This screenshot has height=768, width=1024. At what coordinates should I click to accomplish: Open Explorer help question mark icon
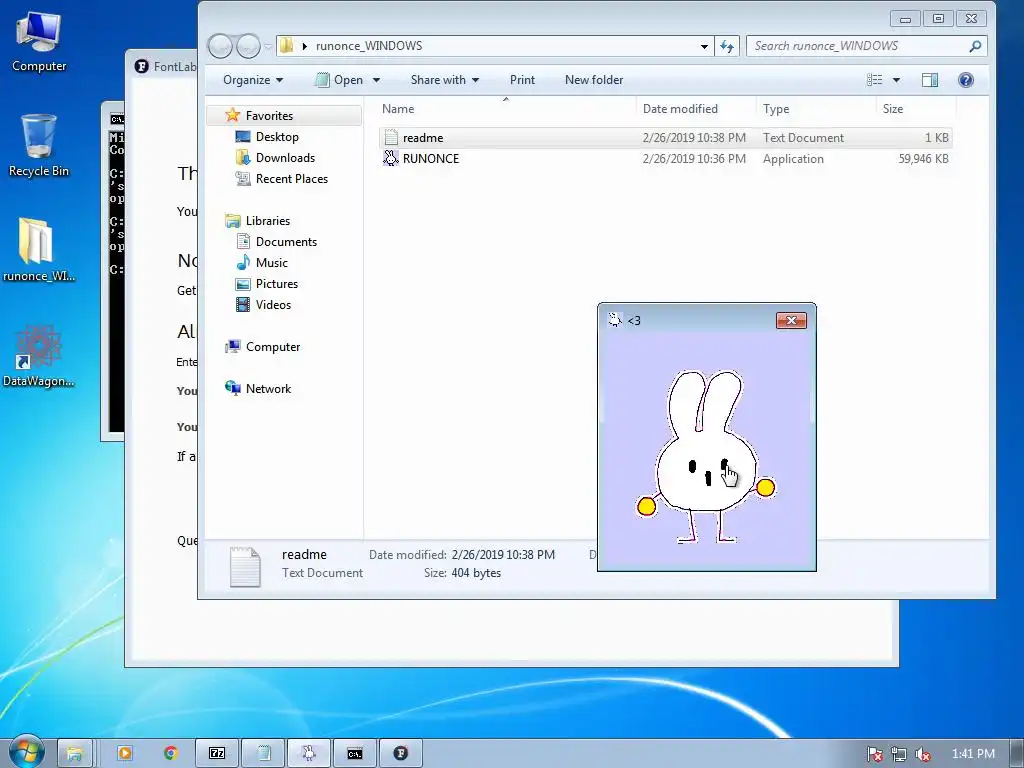click(966, 80)
